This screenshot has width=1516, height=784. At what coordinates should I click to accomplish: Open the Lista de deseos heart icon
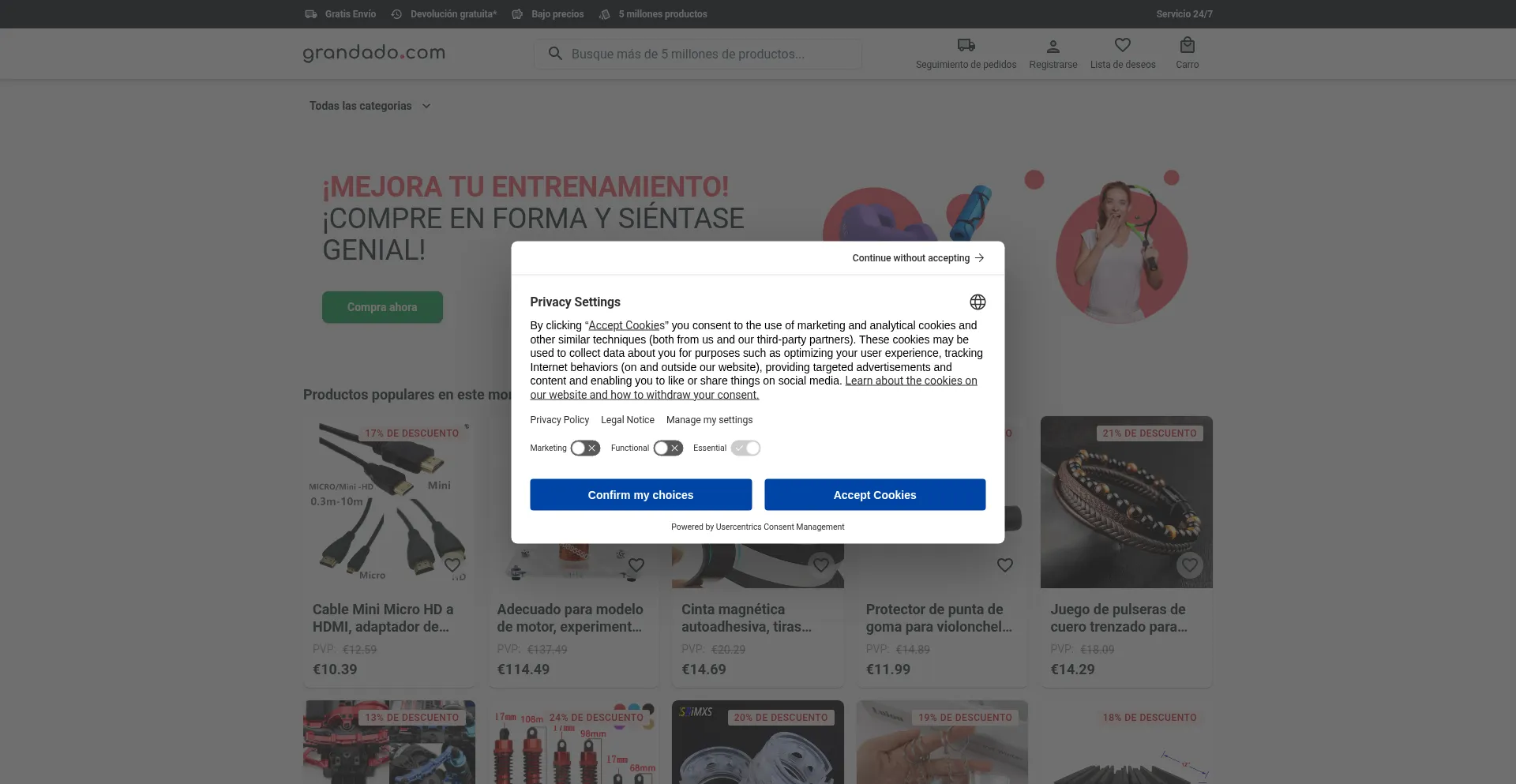coord(1122,46)
